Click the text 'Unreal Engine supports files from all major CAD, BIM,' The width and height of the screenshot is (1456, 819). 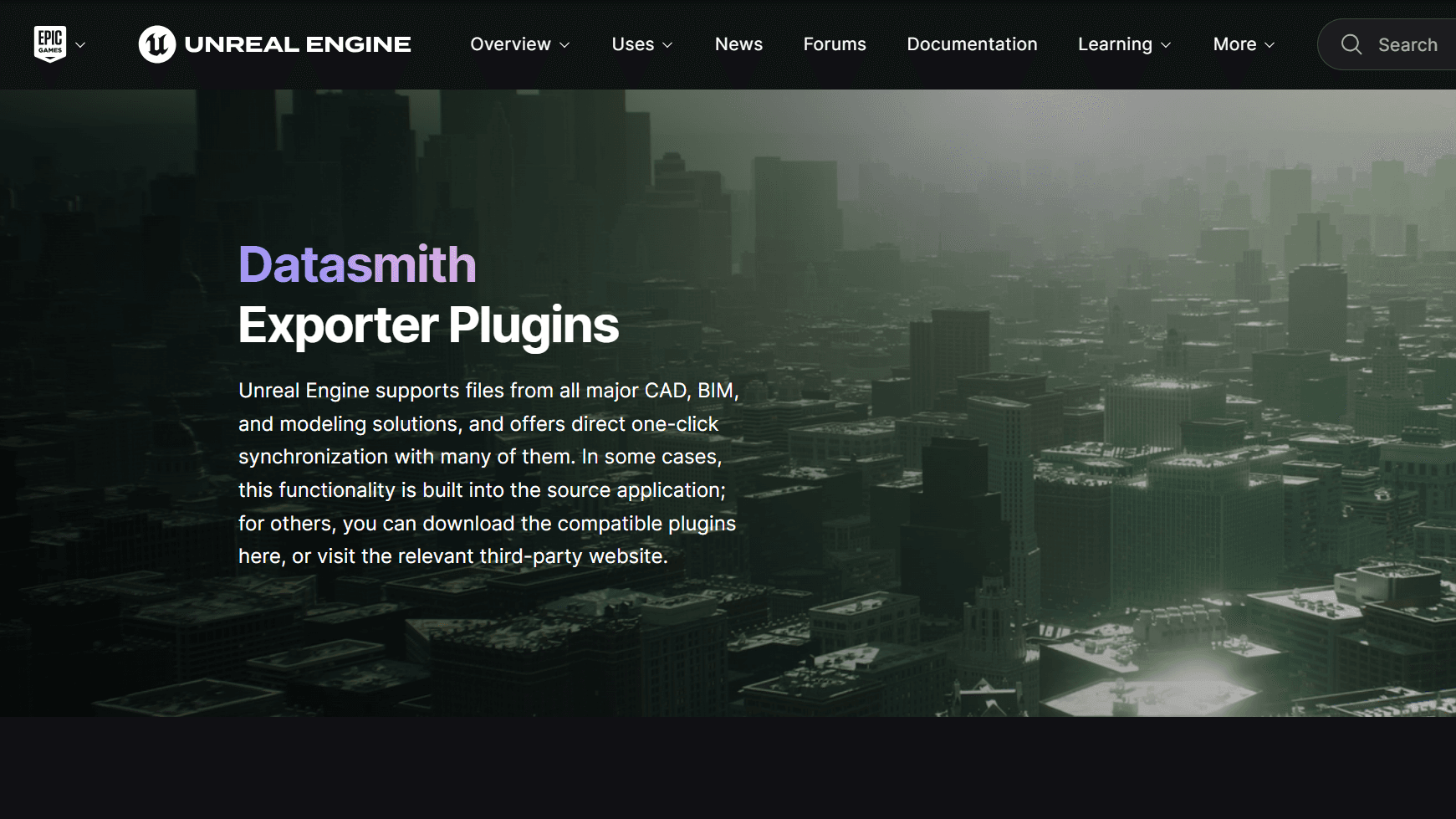488,391
